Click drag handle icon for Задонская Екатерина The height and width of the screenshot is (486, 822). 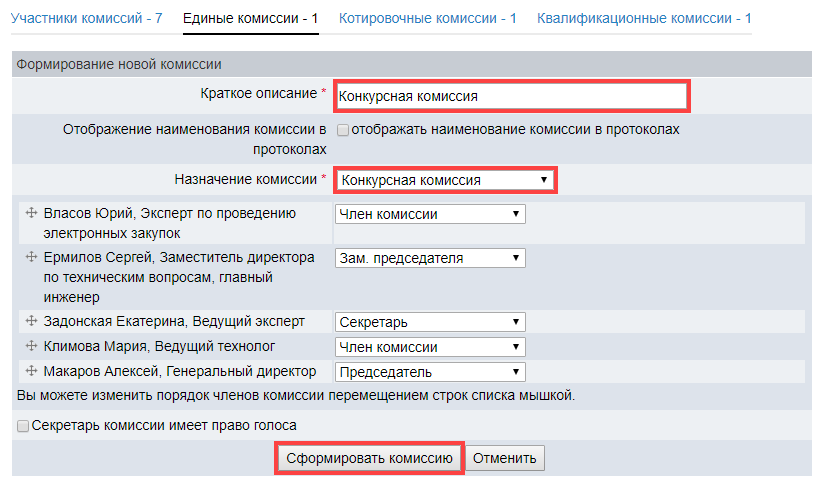click(x=31, y=322)
